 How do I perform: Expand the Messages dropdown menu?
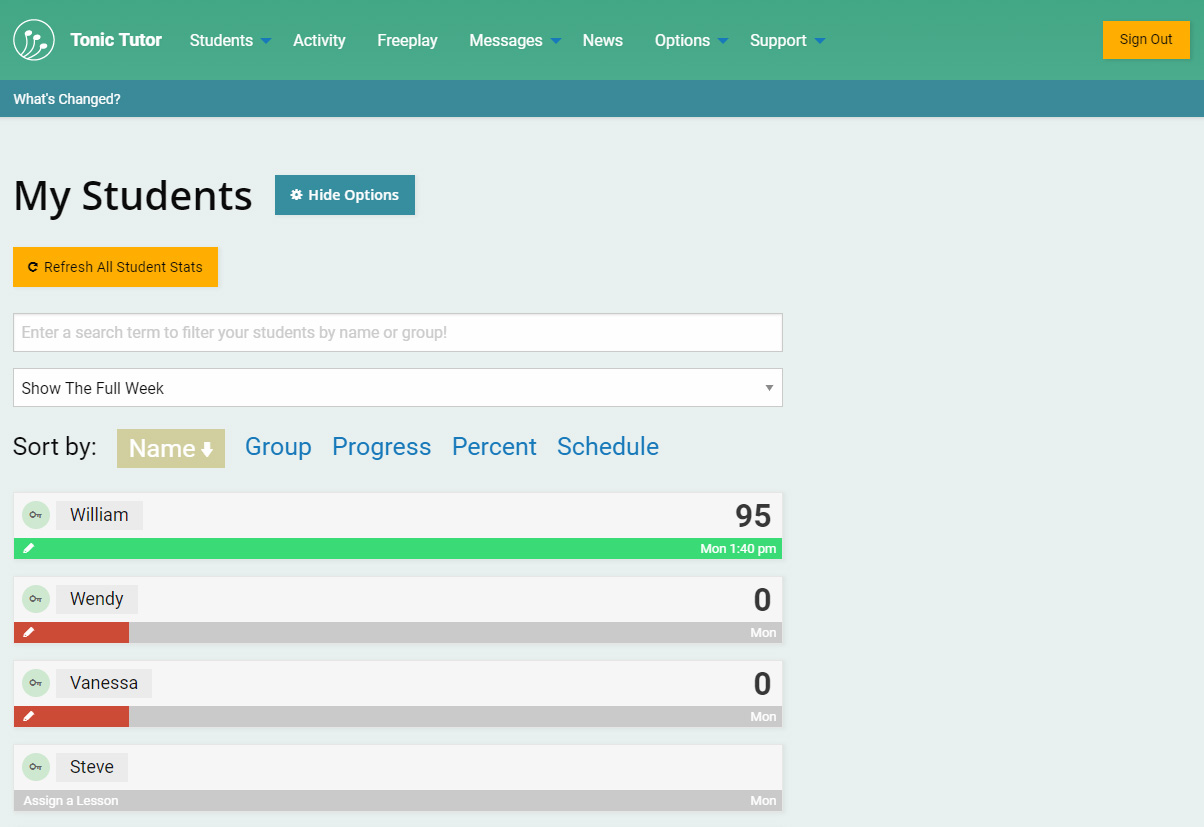[x=514, y=40]
